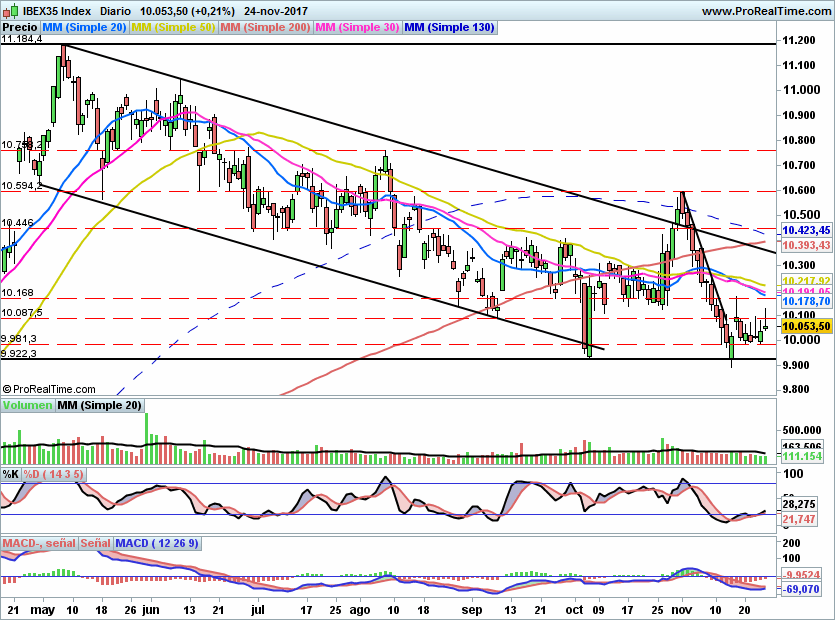The height and width of the screenshot is (620, 835).
Task: Select the Volumen panel label
Action: (27, 405)
